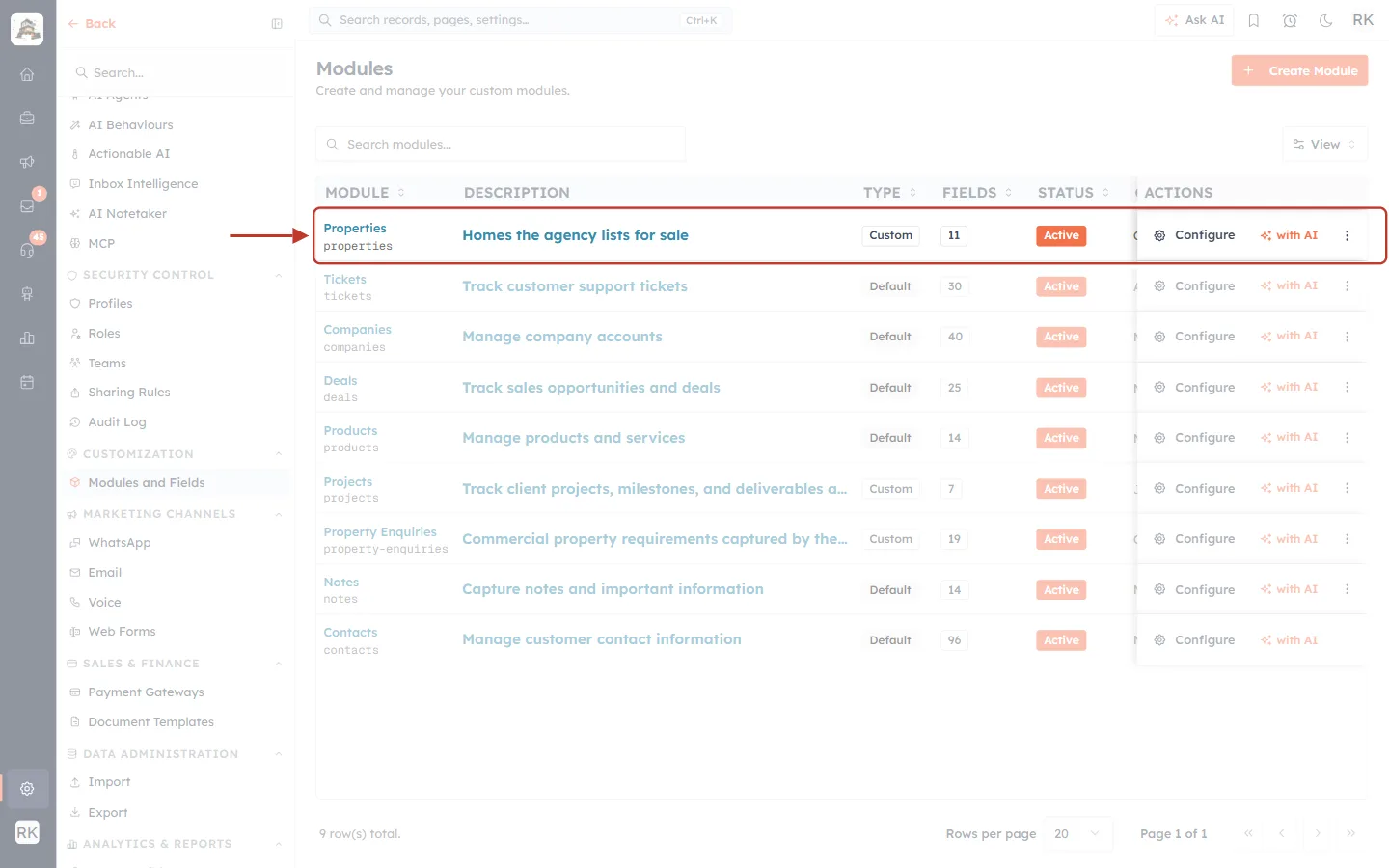The image size is (1389, 868).
Task: Sort by the Module column header
Action: point(365,193)
